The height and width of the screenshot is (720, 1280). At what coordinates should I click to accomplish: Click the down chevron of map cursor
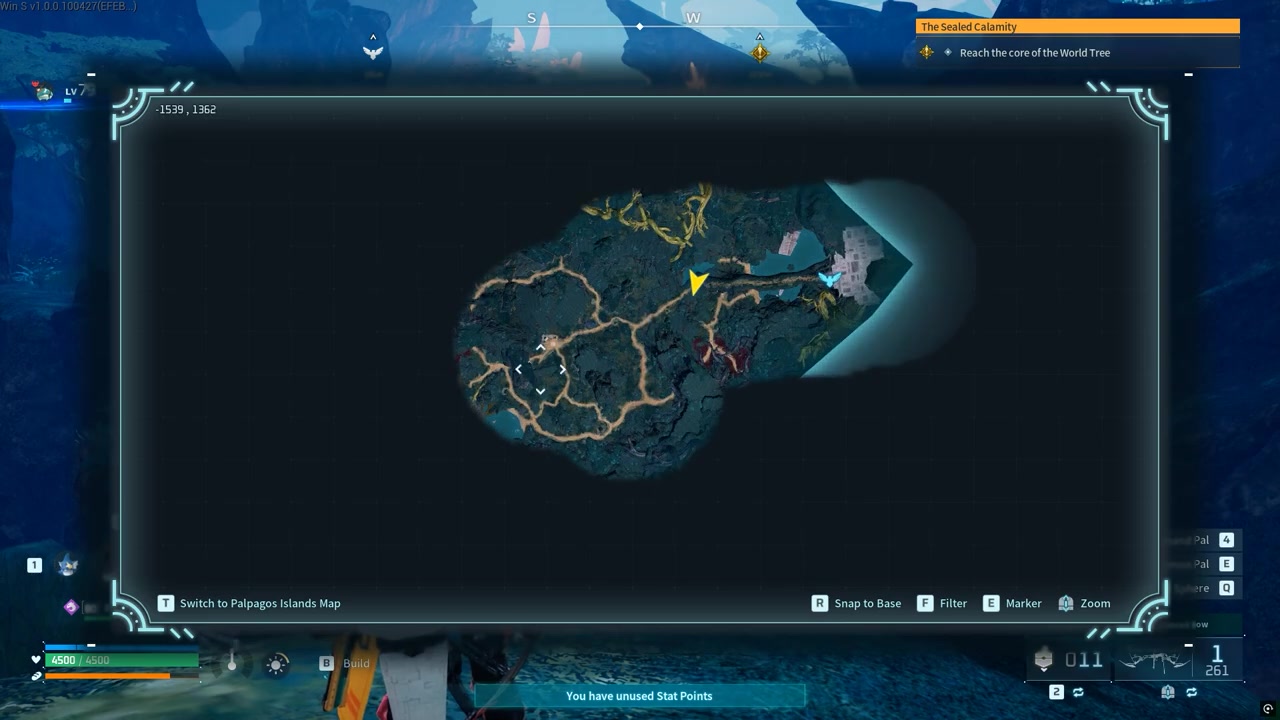point(540,391)
